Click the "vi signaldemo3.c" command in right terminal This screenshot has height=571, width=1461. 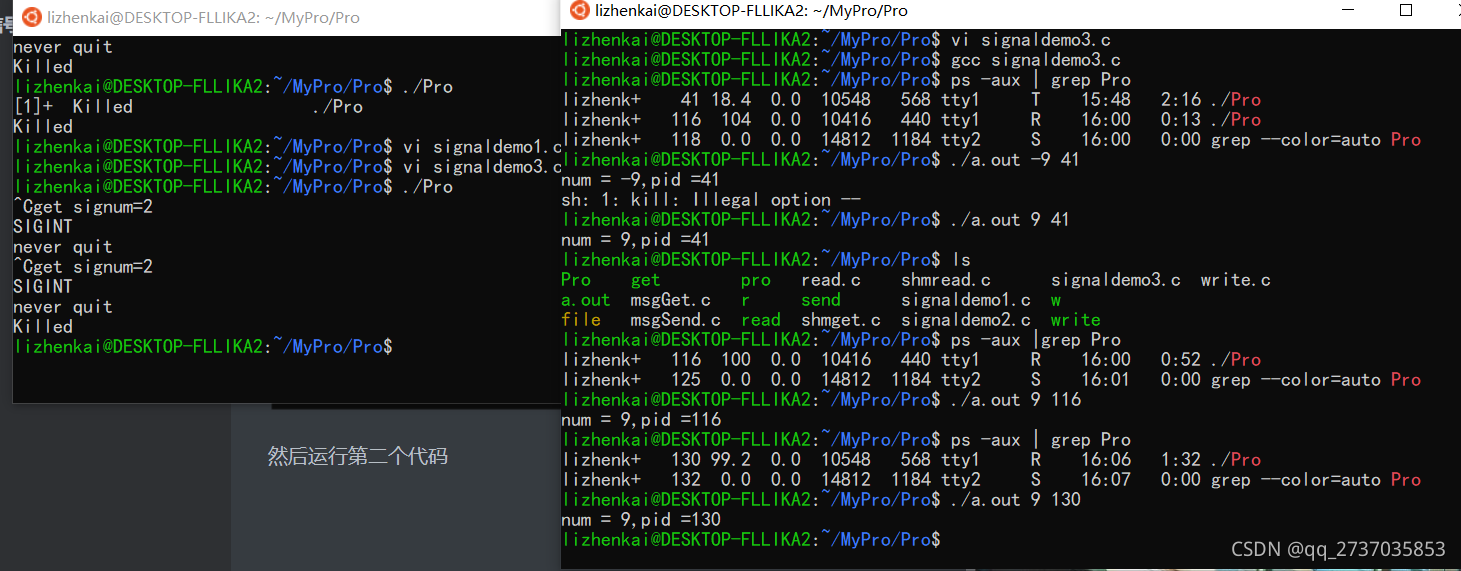1031,40
